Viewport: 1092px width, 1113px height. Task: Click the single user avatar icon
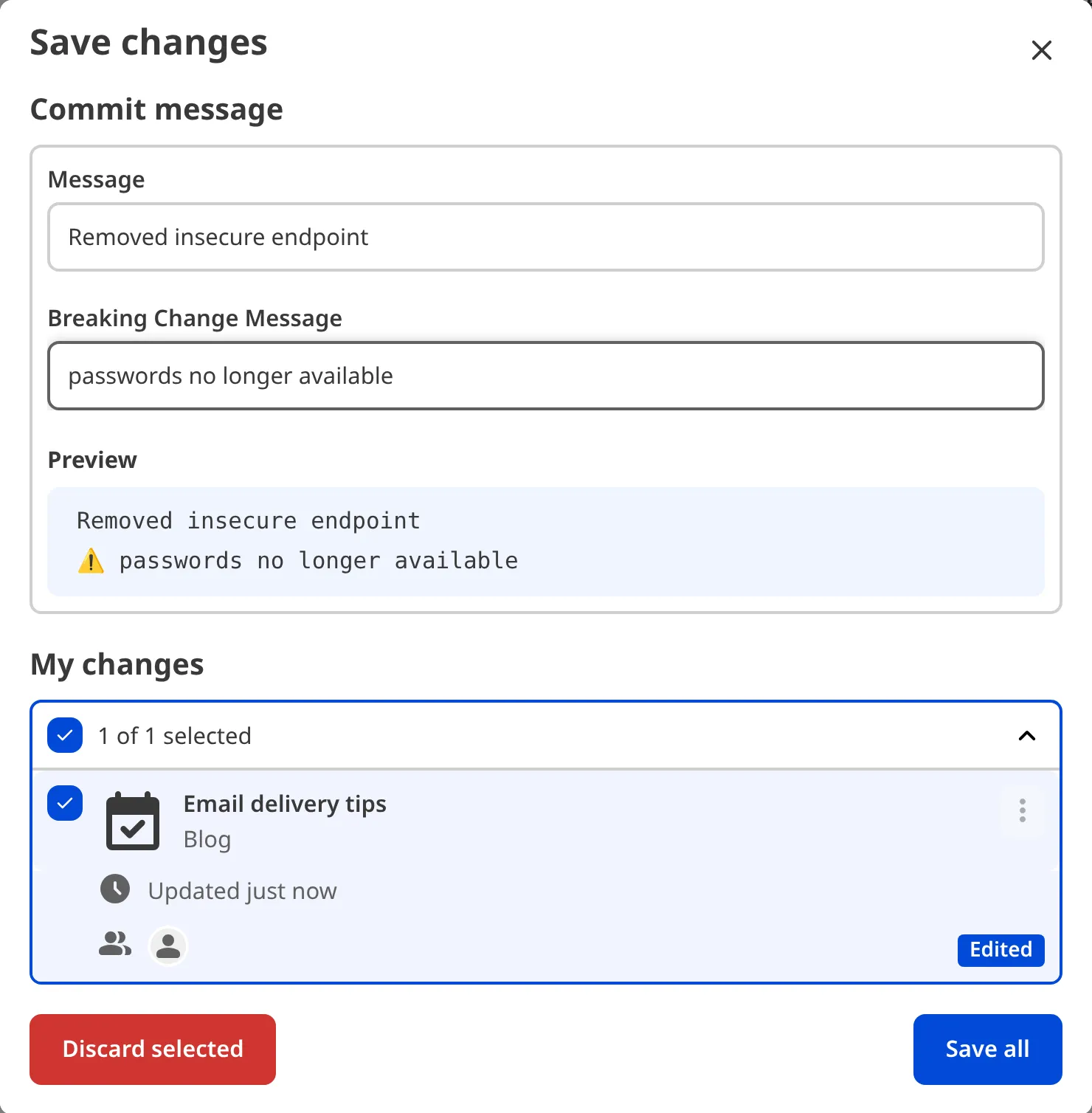click(x=167, y=945)
